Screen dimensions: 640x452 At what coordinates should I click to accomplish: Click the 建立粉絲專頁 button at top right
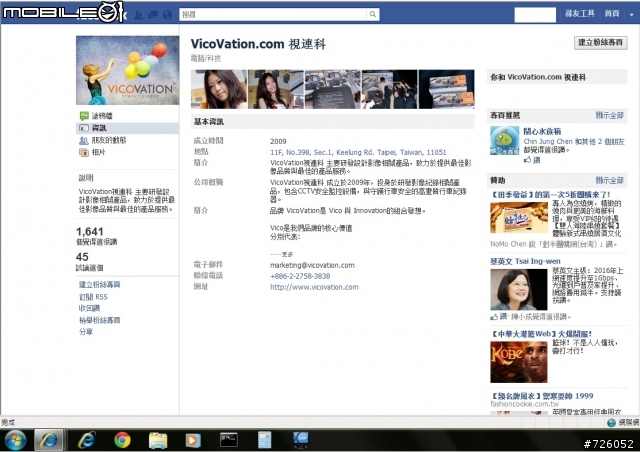600,42
